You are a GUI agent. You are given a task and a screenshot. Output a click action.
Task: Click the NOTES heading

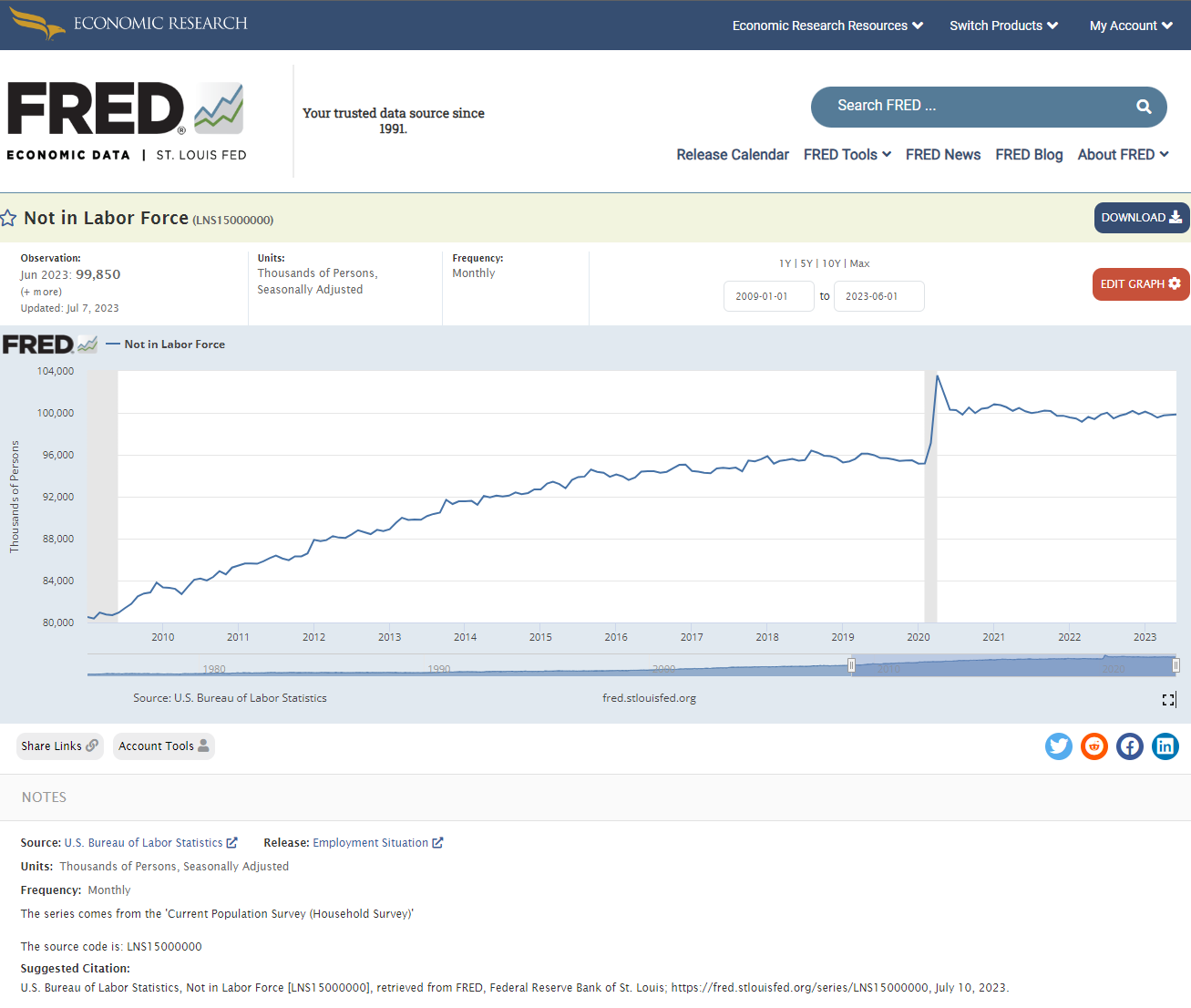pos(44,797)
